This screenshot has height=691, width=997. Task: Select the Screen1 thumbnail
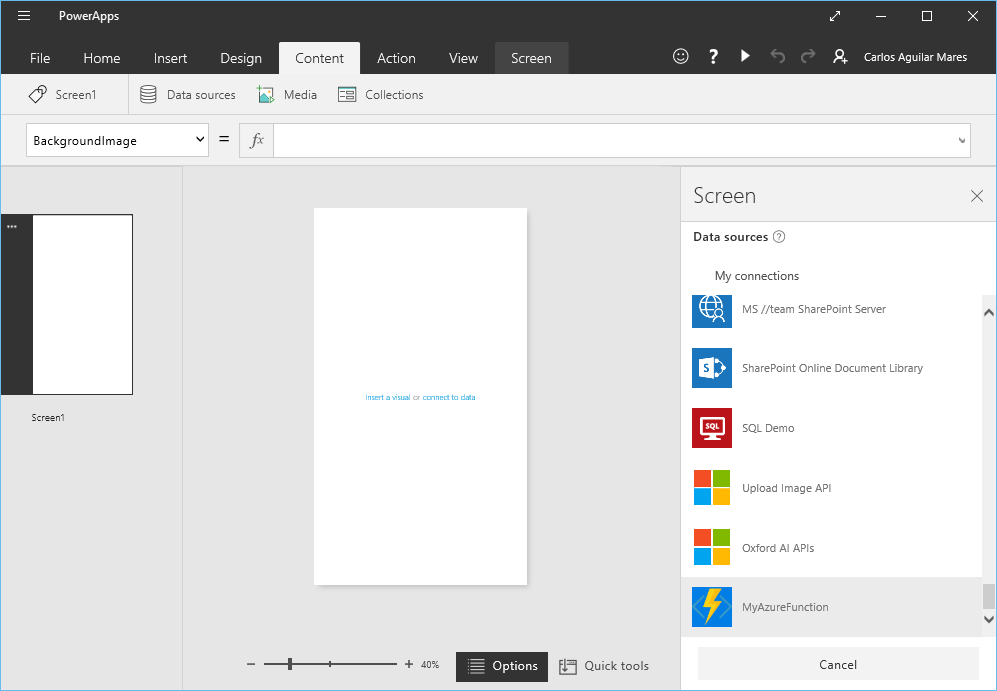pyautogui.click(x=83, y=304)
